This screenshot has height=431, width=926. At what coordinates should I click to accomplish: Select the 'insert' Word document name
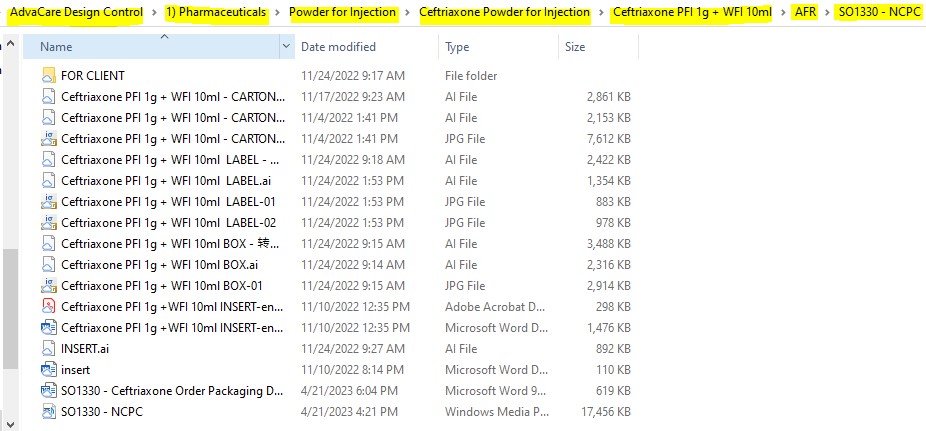[x=76, y=370]
